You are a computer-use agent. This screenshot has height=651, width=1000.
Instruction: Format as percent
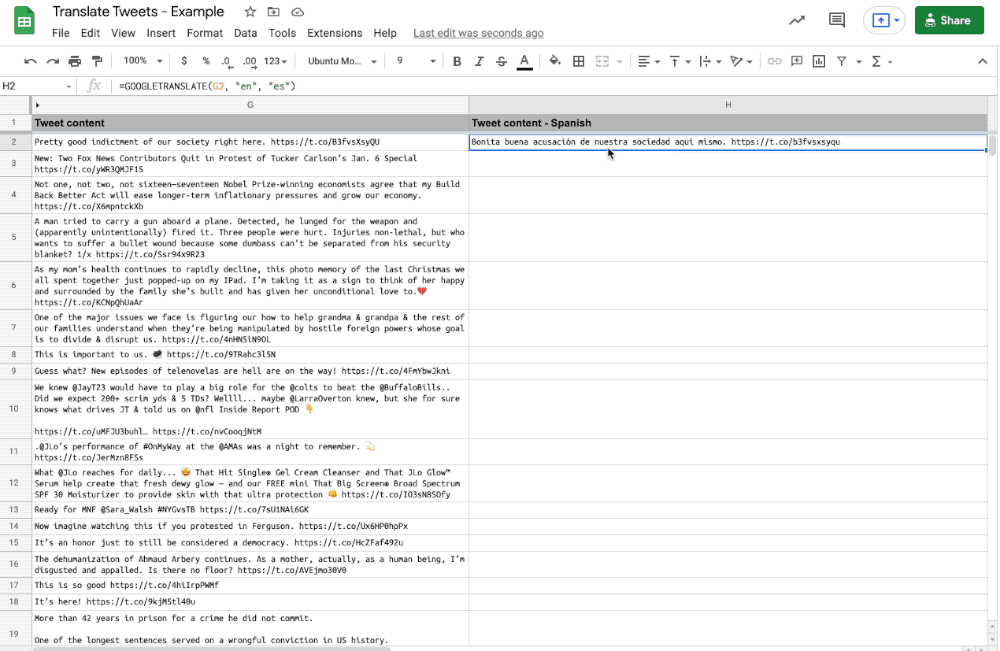[x=206, y=61]
